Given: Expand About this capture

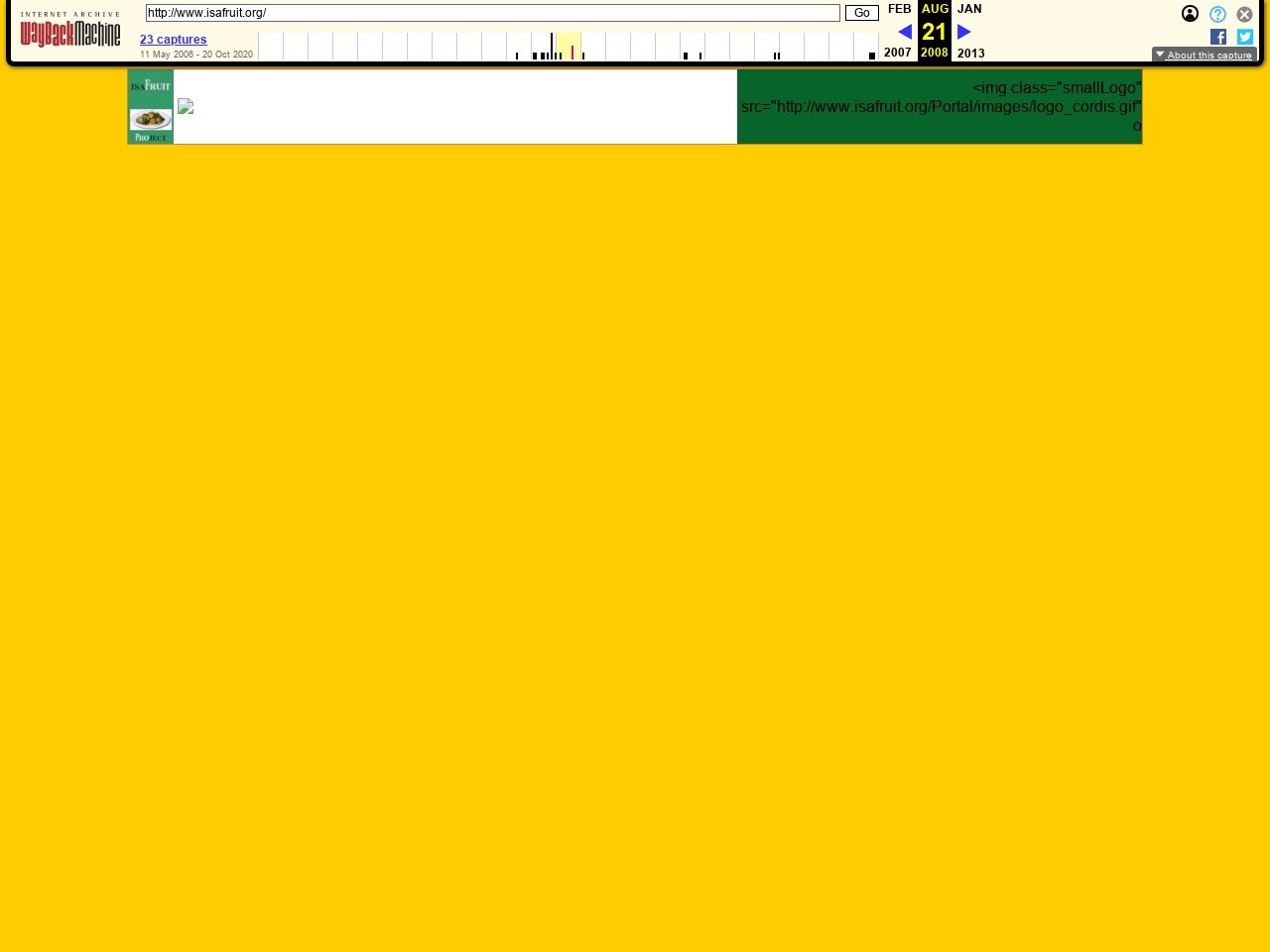Looking at the screenshot, I should (x=1204, y=55).
